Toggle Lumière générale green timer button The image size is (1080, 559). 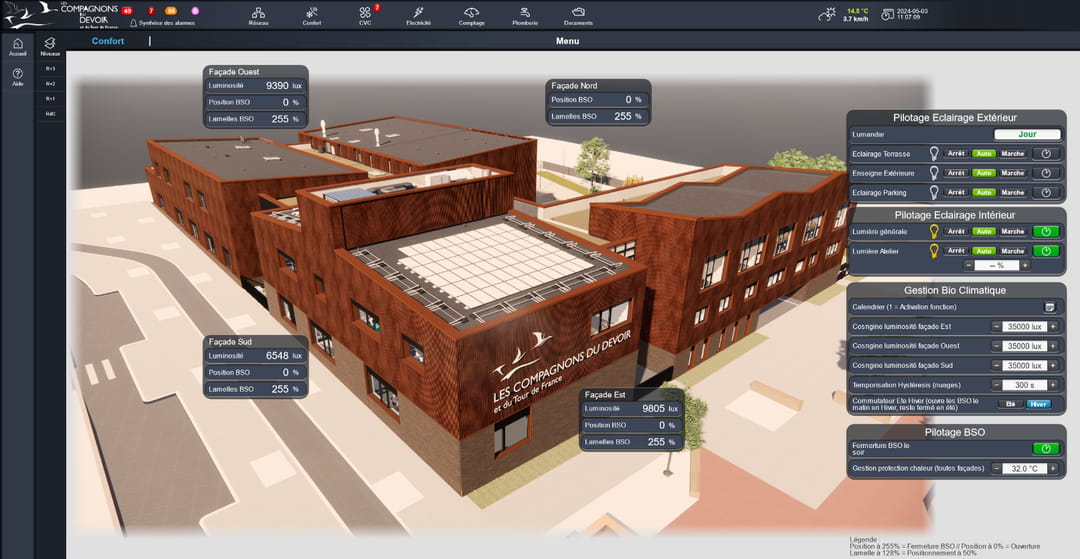pyautogui.click(x=1046, y=231)
